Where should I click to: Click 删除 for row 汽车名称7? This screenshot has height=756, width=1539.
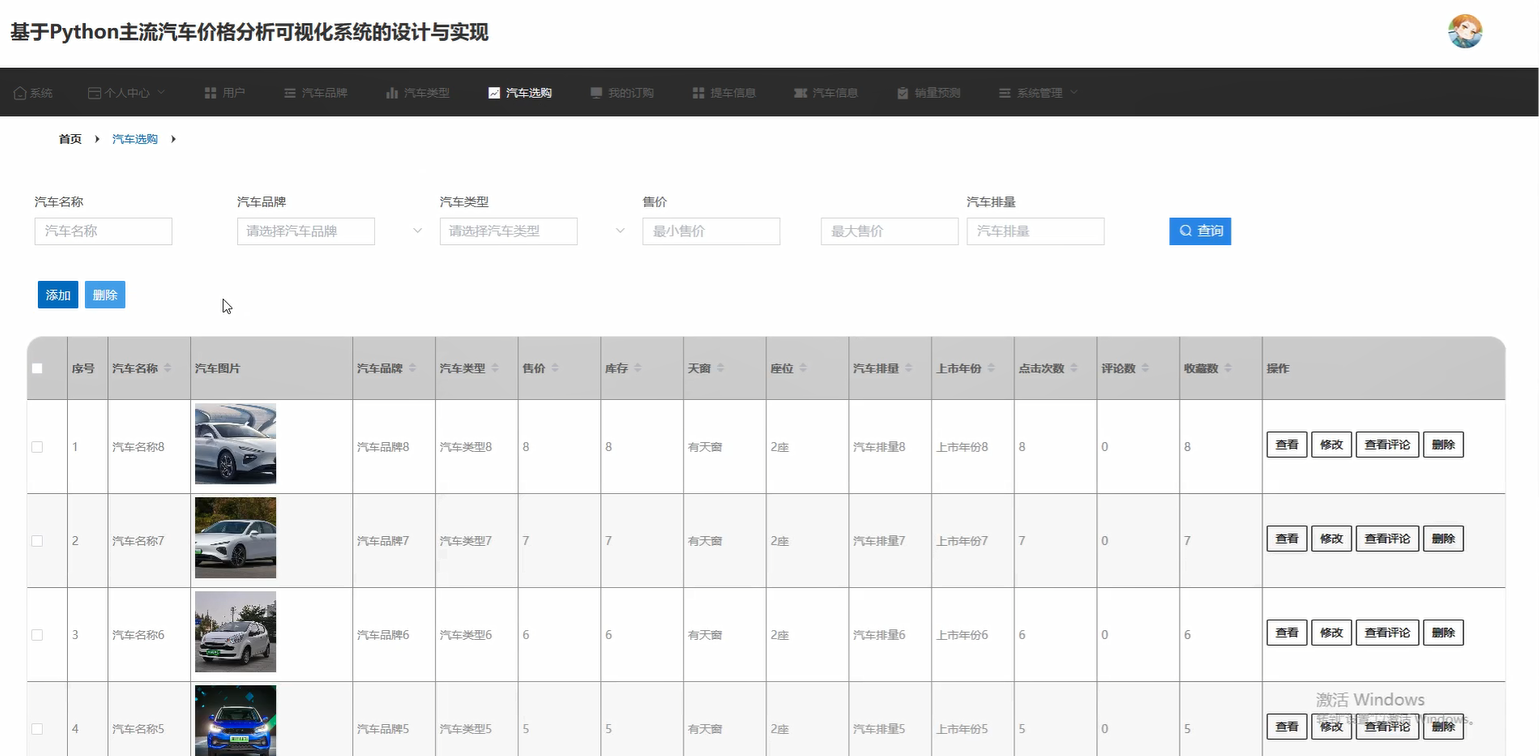pos(1443,539)
